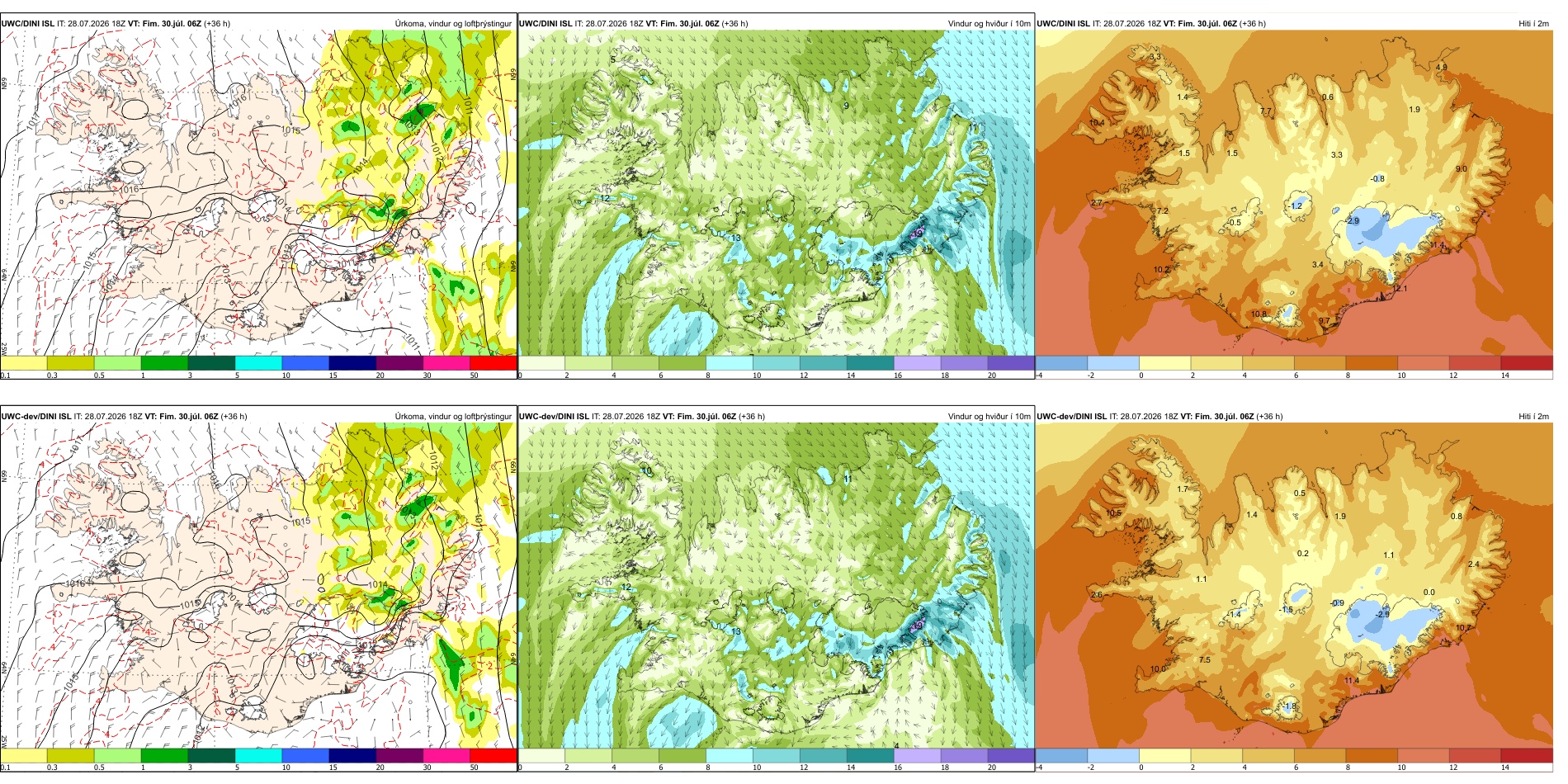Click the gust value 4 on UWC-dev wind map
1568x784 pixels.
pos(896,746)
